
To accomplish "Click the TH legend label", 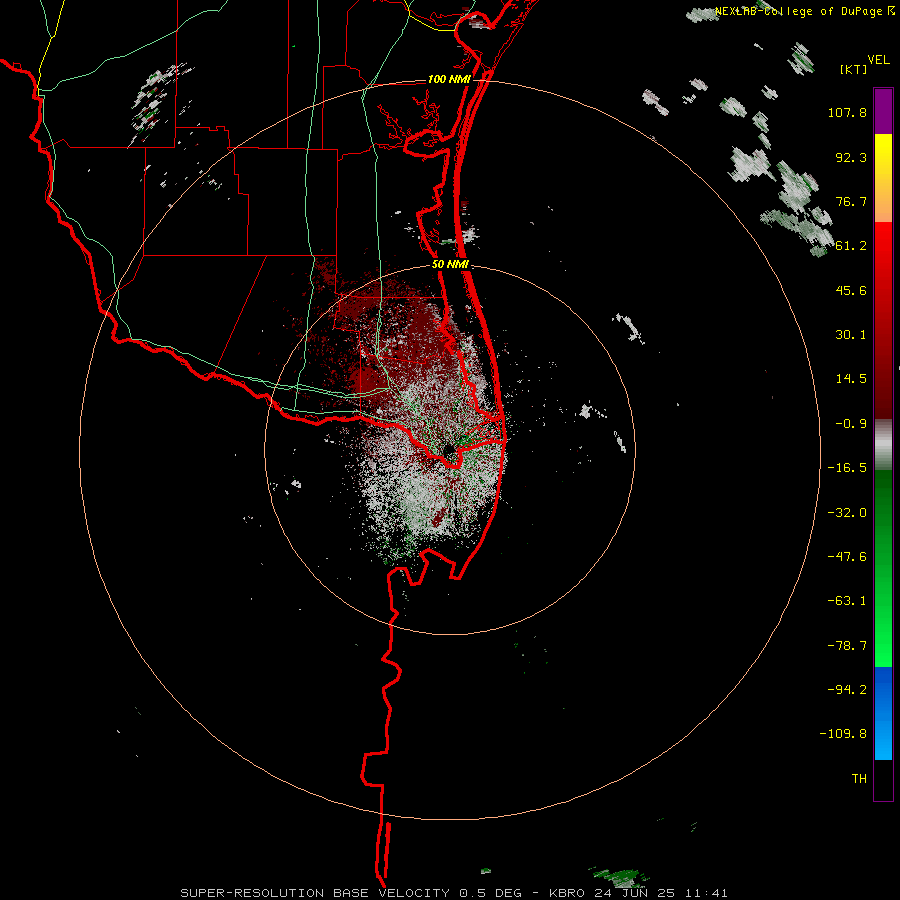I will [859, 778].
